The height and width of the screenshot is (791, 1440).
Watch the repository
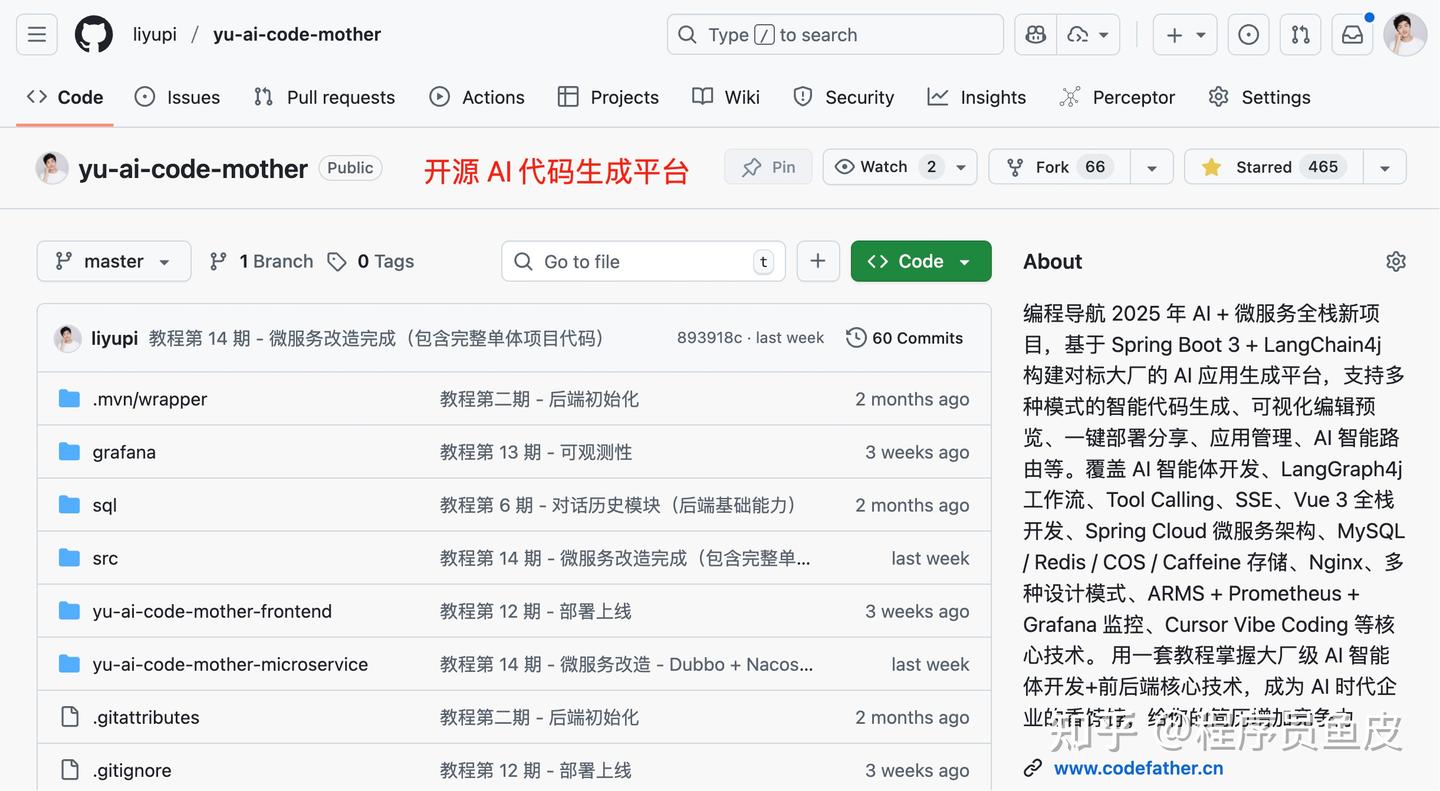882,166
